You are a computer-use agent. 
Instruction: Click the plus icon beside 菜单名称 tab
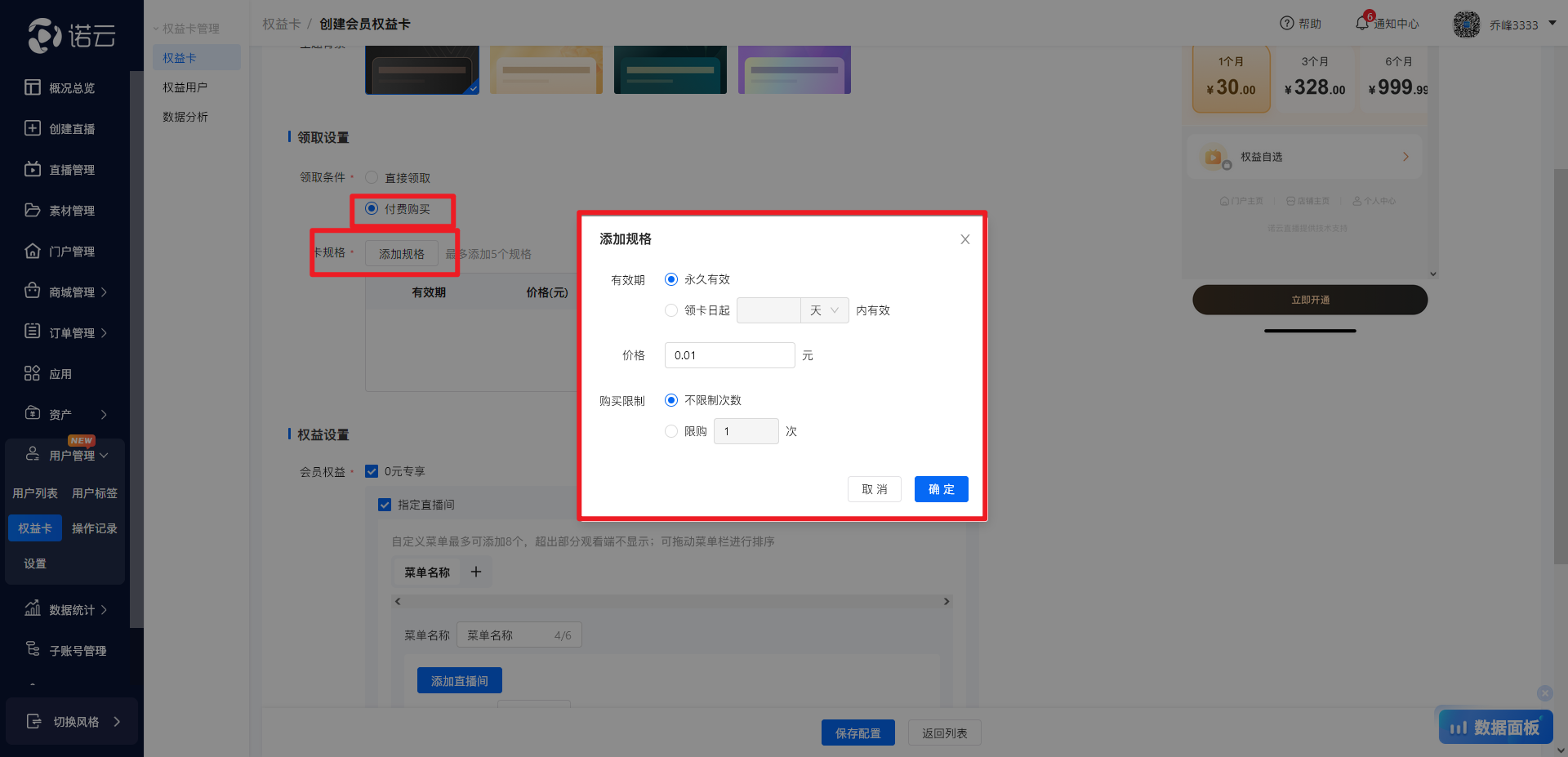476,572
